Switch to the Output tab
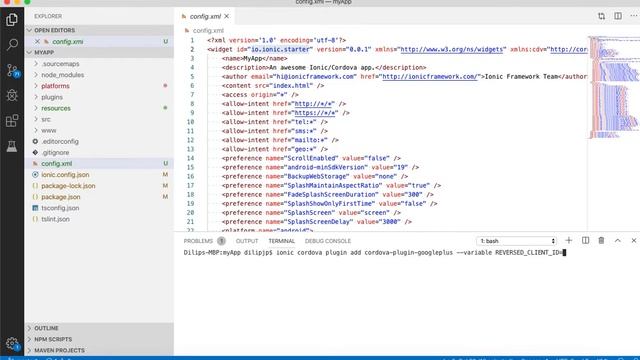This screenshot has height=360, width=640. coord(247,241)
